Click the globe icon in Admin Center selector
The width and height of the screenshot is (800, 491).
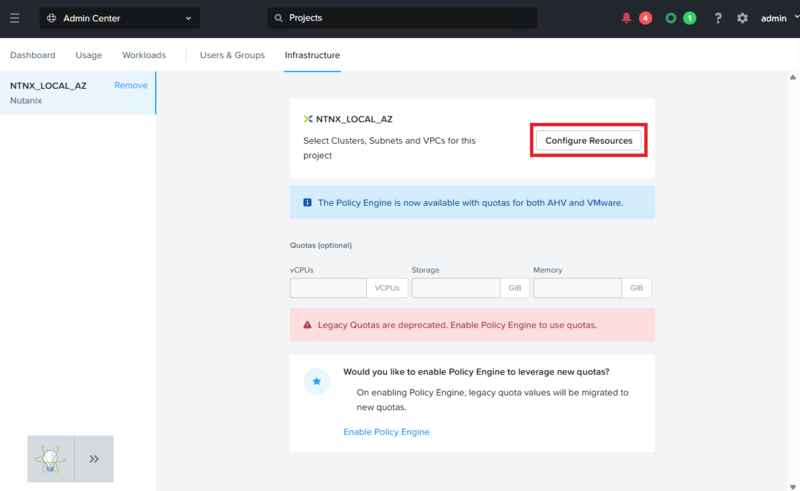[x=52, y=18]
